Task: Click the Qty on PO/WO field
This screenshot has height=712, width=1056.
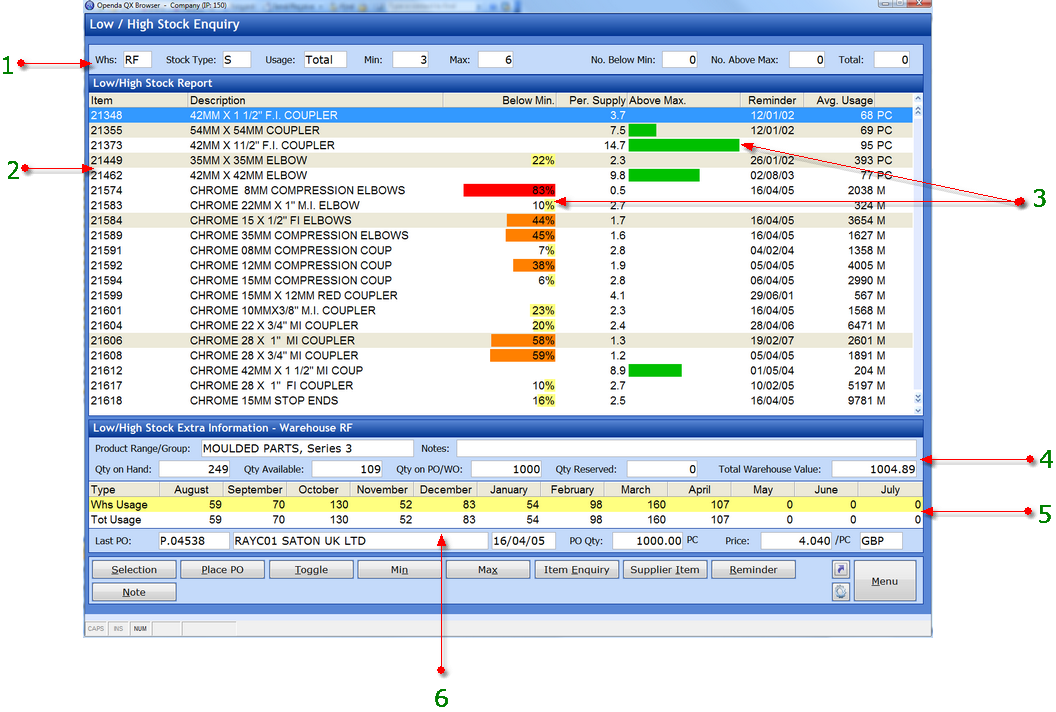Action: [506, 469]
